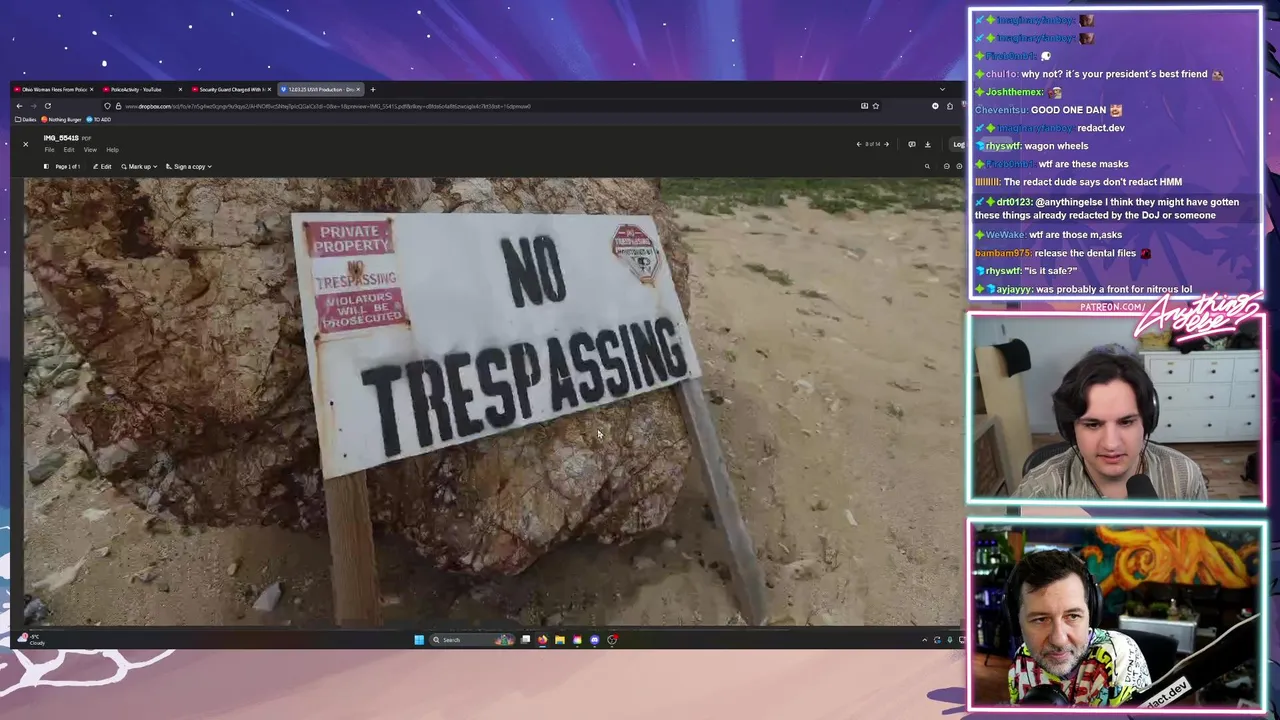Image resolution: width=1280 pixels, height=720 pixels.
Task: Expand the Sign a copy dropdown
Action: [189, 166]
